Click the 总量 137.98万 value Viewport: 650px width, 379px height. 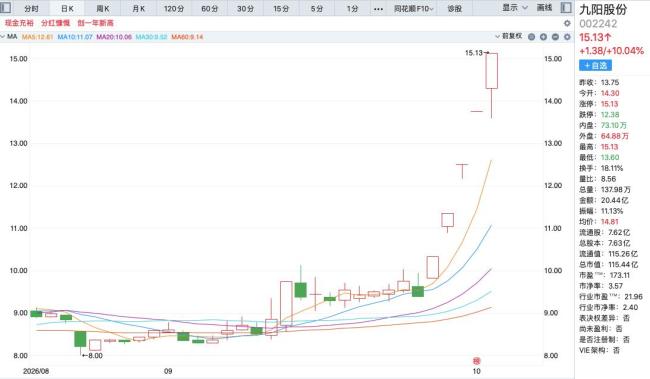click(616, 190)
